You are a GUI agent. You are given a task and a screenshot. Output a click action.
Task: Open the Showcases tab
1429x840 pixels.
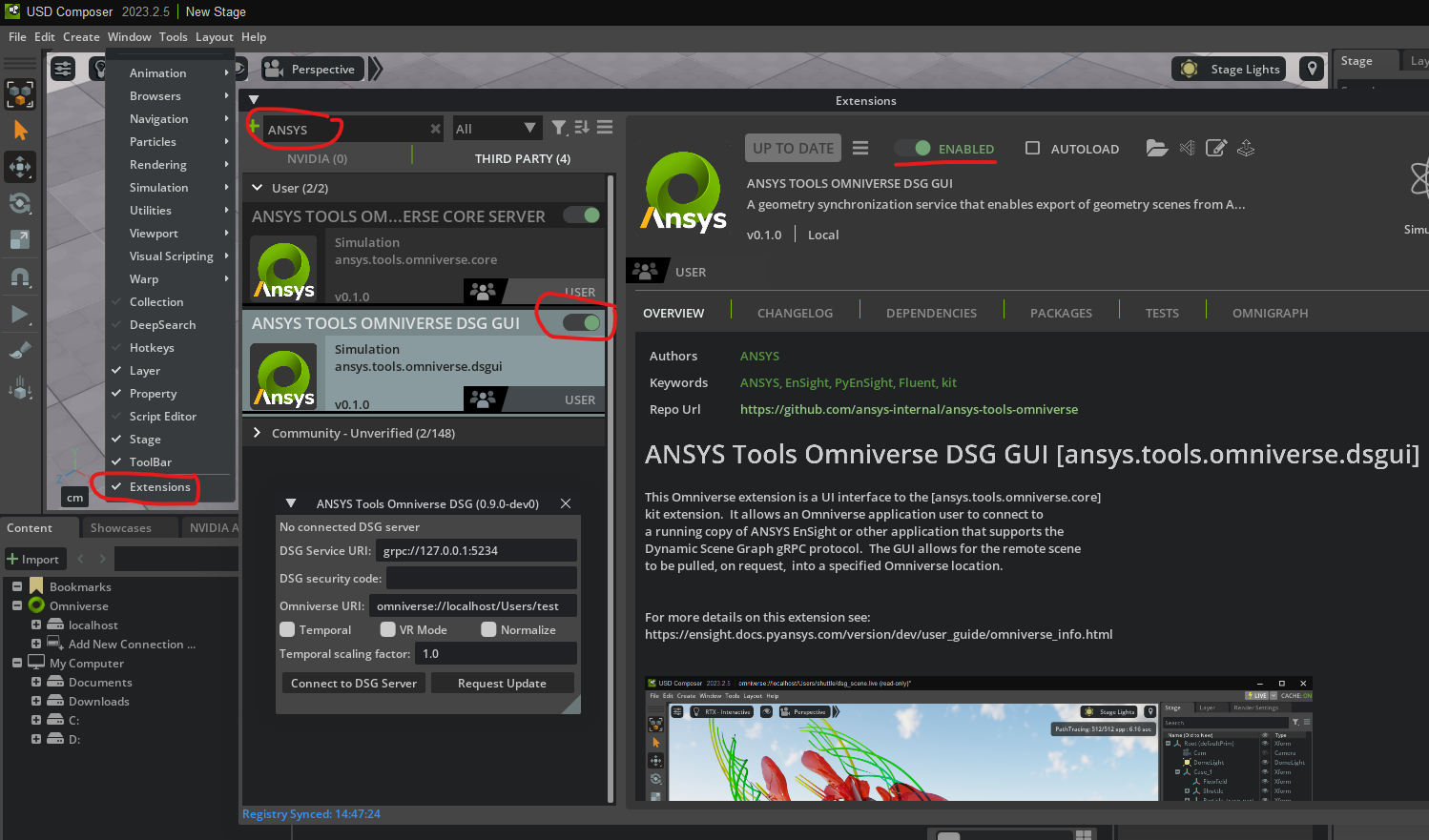[x=120, y=527]
